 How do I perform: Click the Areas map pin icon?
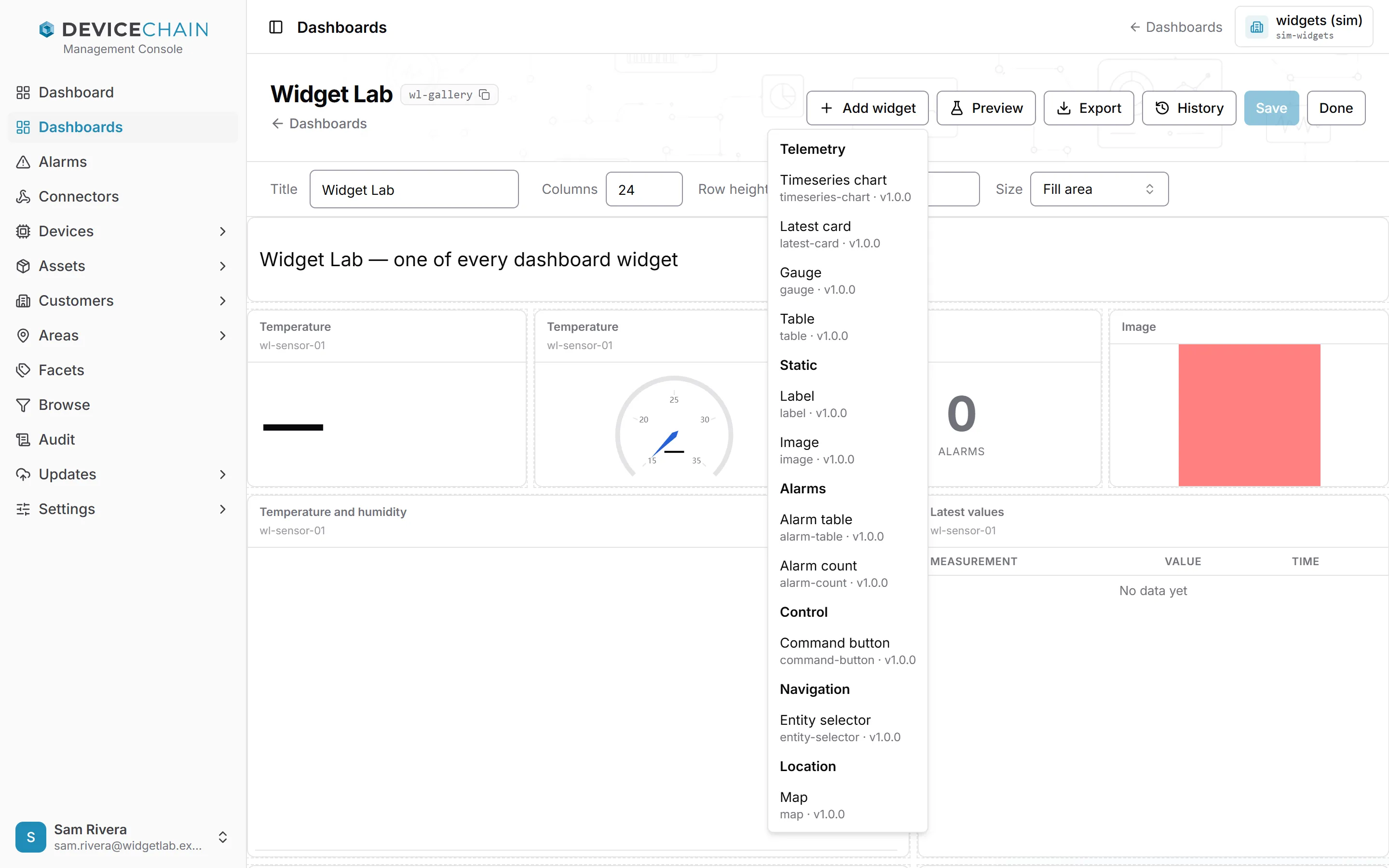click(x=23, y=335)
